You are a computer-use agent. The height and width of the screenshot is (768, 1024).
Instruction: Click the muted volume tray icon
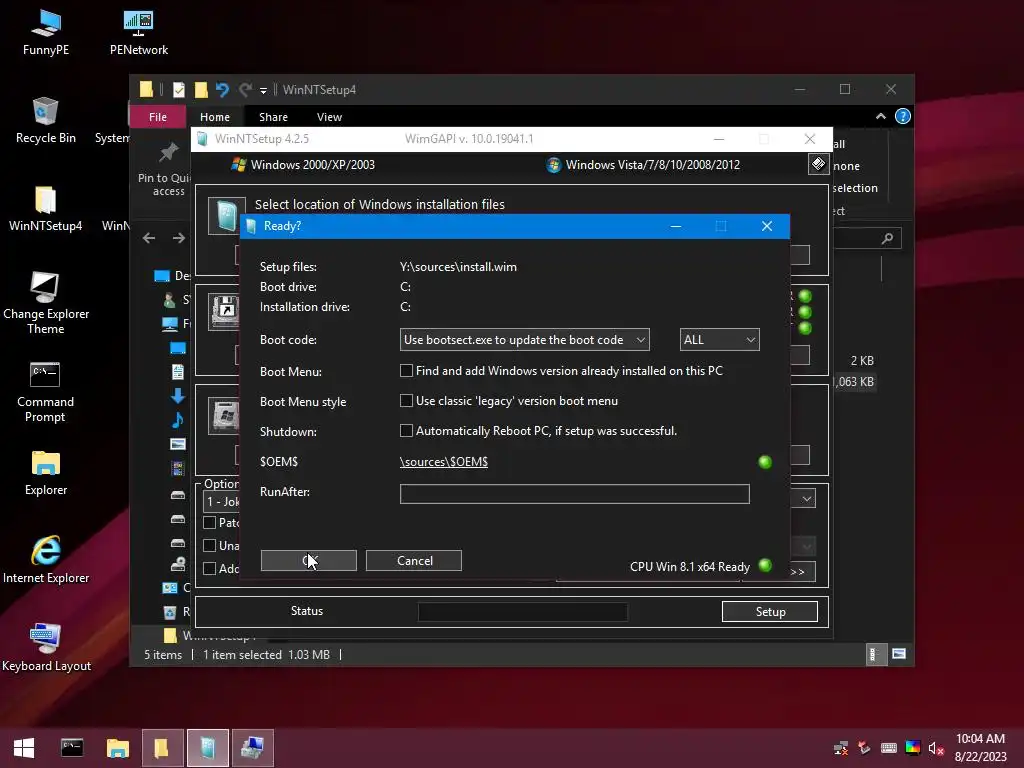[x=936, y=748]
